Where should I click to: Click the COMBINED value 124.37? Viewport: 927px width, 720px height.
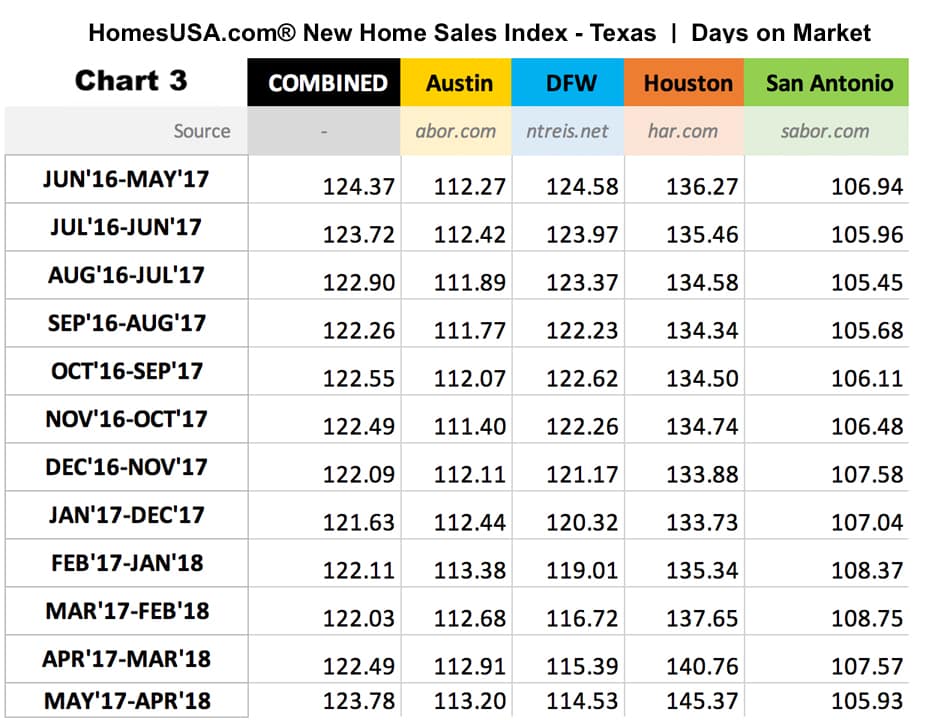click(x=358, y=187)
